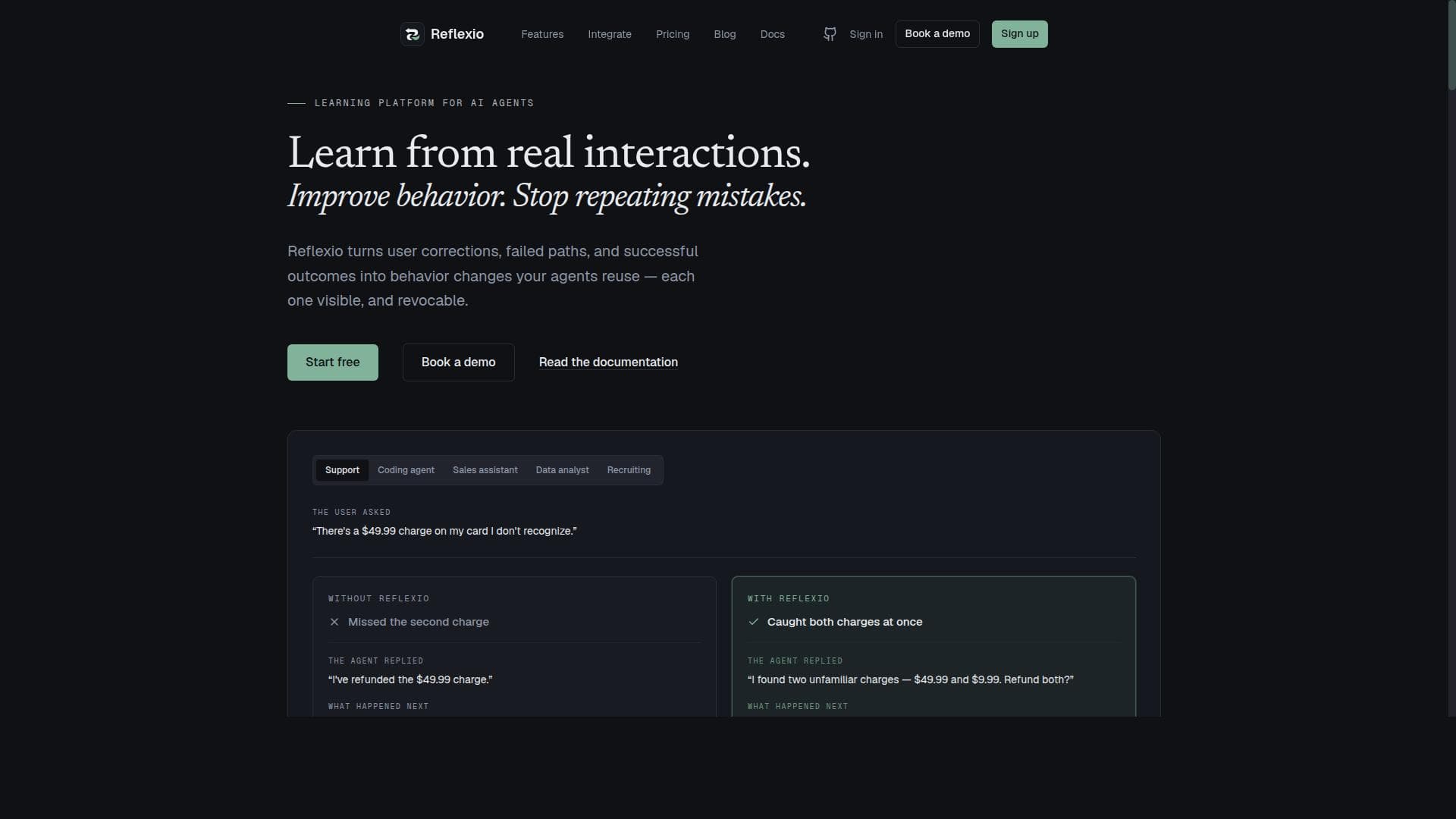Switch to the Coding agent tab
This screenshot has height=819, width=1456.
coord(406,470)
